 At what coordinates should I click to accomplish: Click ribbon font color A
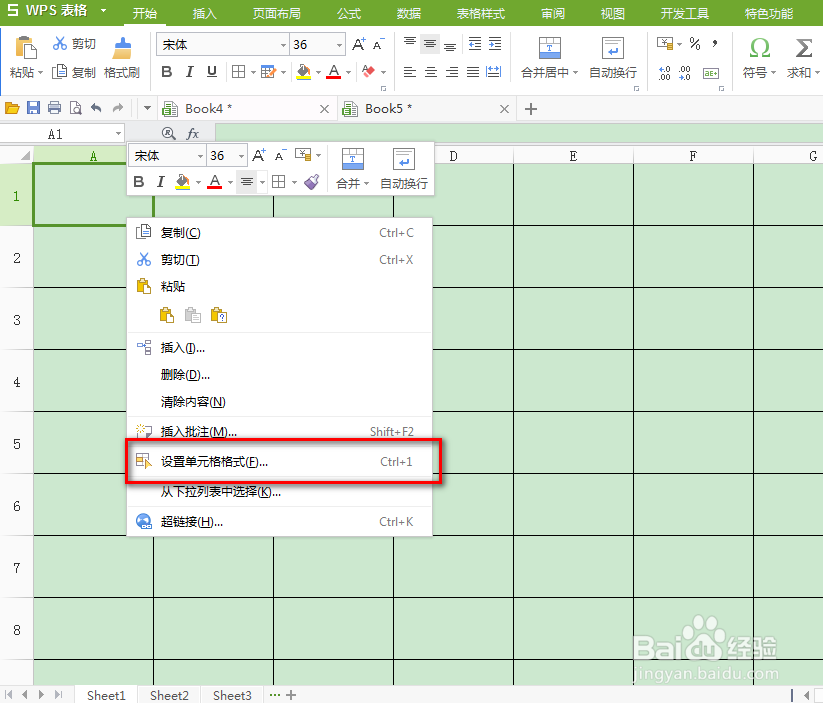333,71
